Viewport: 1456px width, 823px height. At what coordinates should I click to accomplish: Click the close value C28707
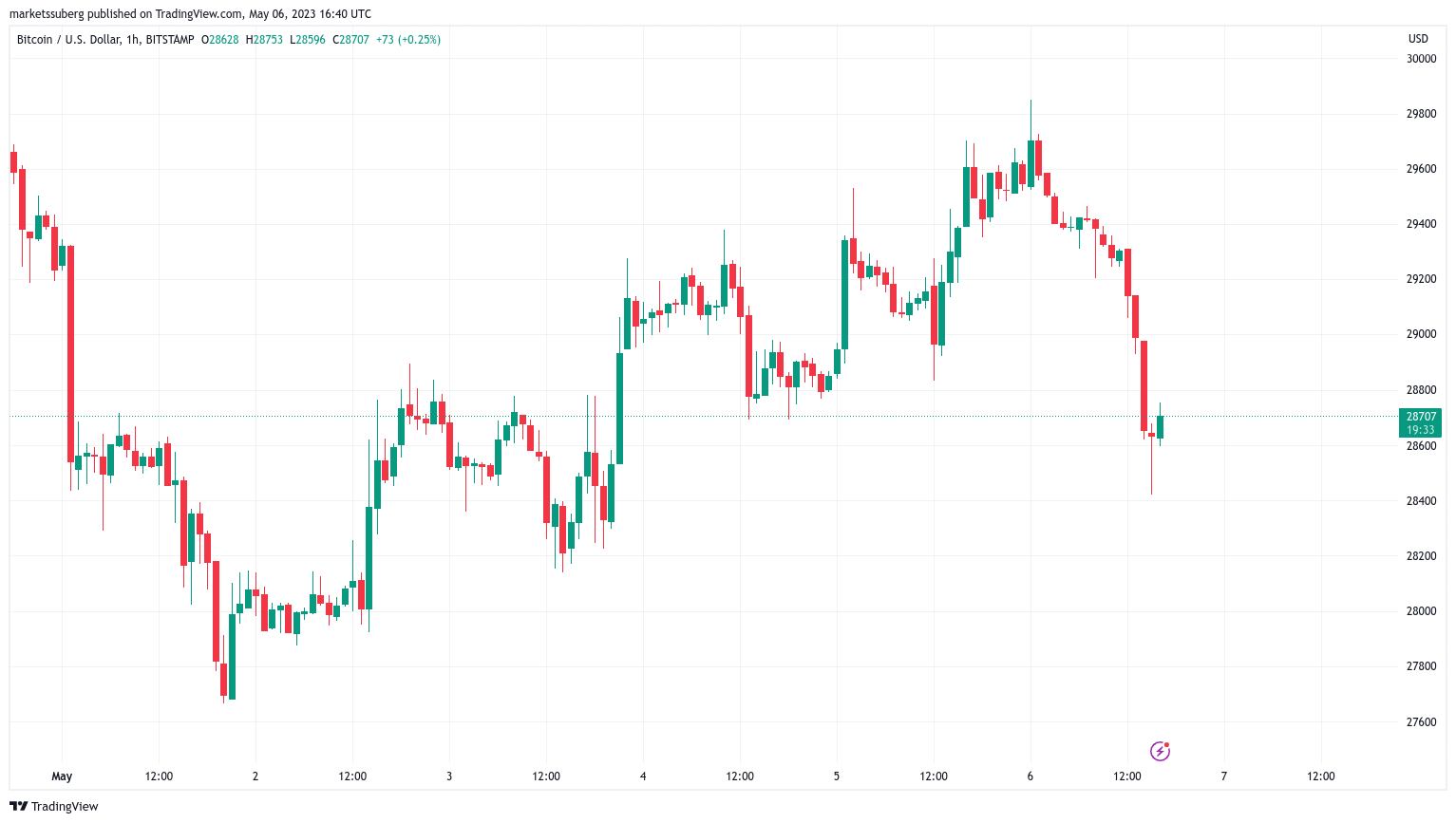[350, 40]
